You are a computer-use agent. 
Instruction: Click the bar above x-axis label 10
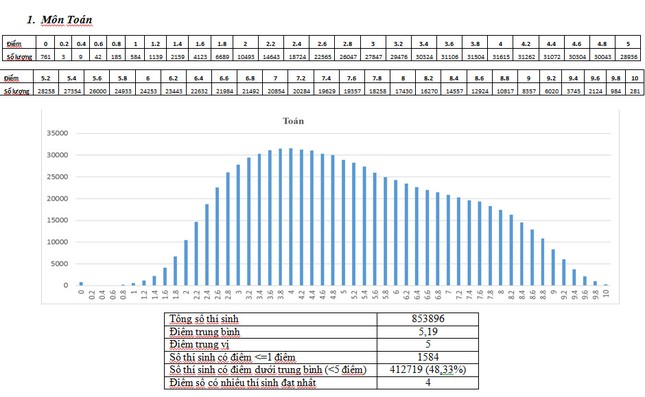click(606, 285)
